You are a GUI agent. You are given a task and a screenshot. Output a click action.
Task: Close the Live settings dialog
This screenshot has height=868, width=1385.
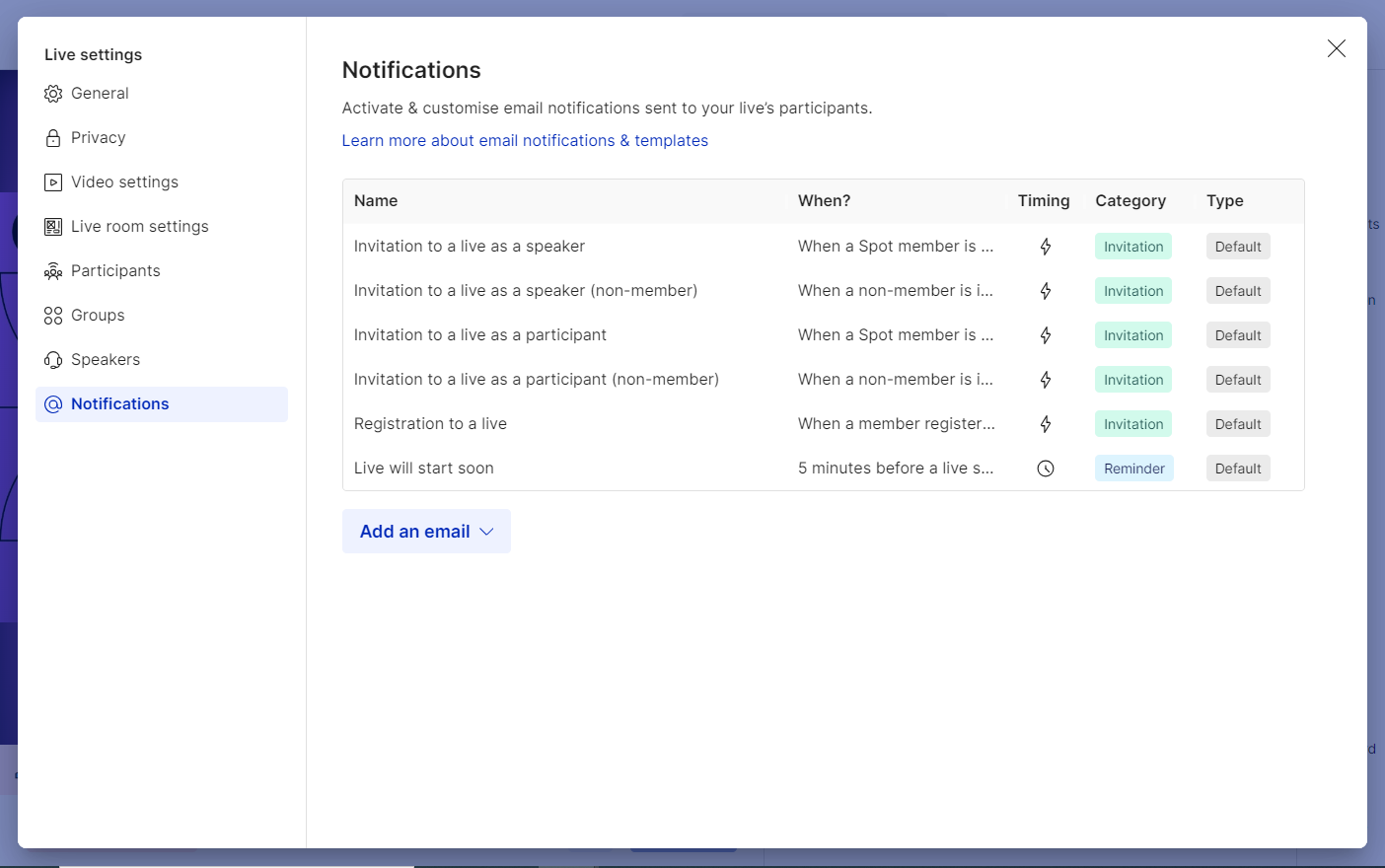click(x=1337, y=48)
